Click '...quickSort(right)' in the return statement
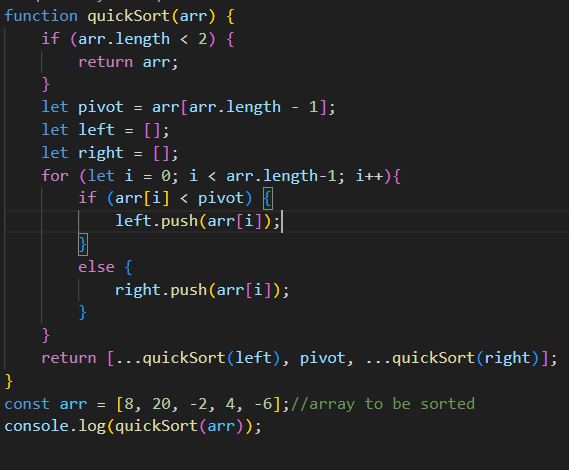569x470 pixels. tap(452, 358)
